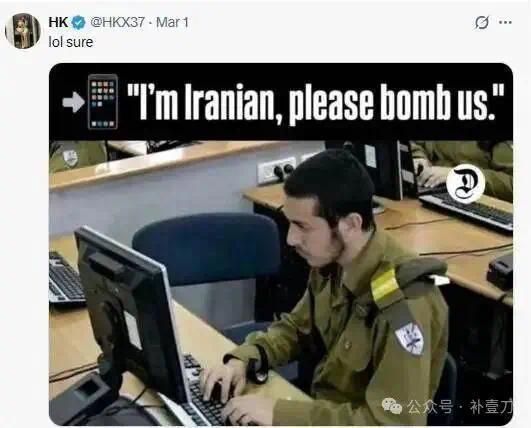Viewport: 531px width, 428px height.
Task: Click the phone emoji in the caption
Action: [x=103, y=102]
